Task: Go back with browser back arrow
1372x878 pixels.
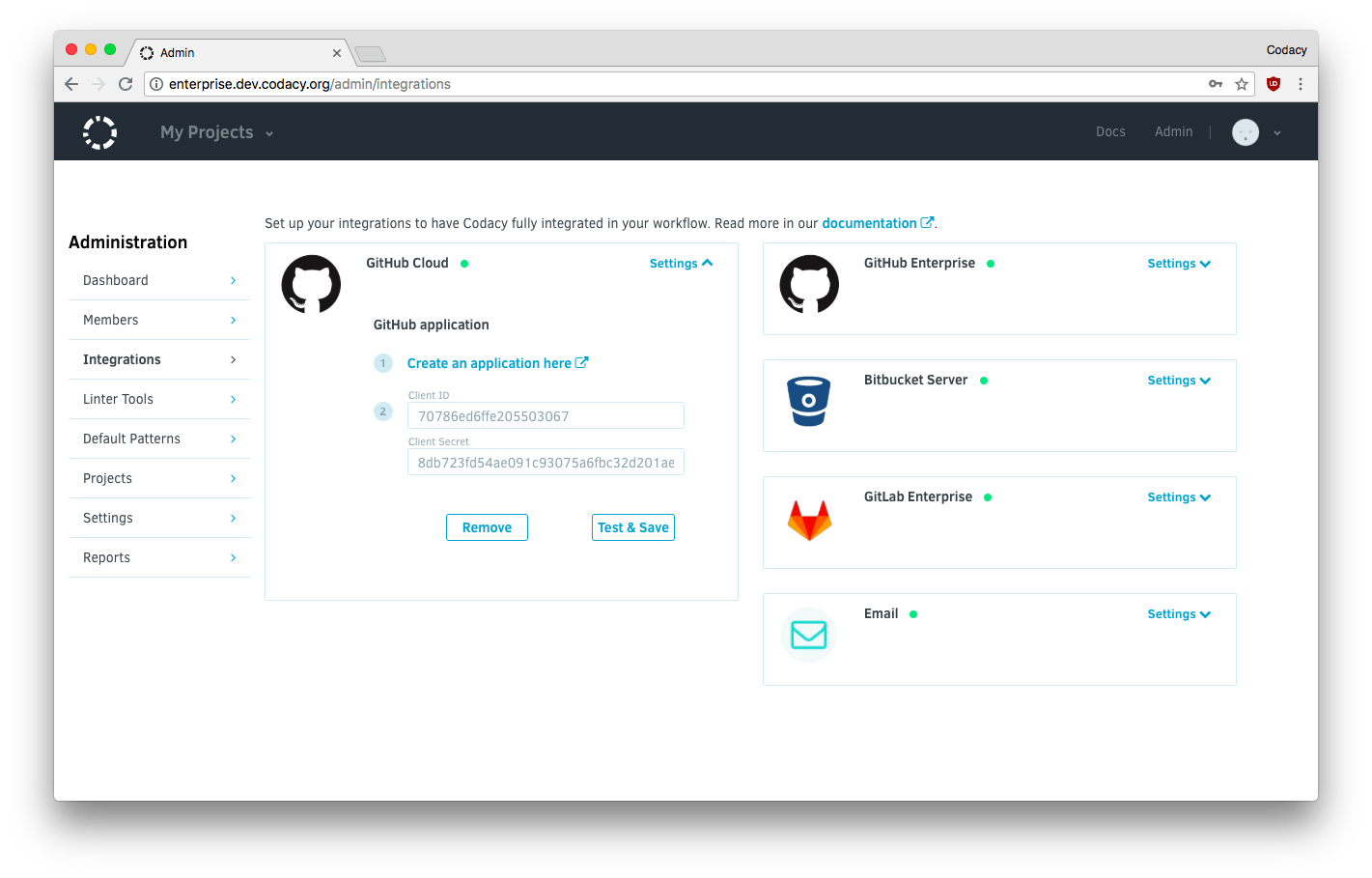Action: click(71, 84)
